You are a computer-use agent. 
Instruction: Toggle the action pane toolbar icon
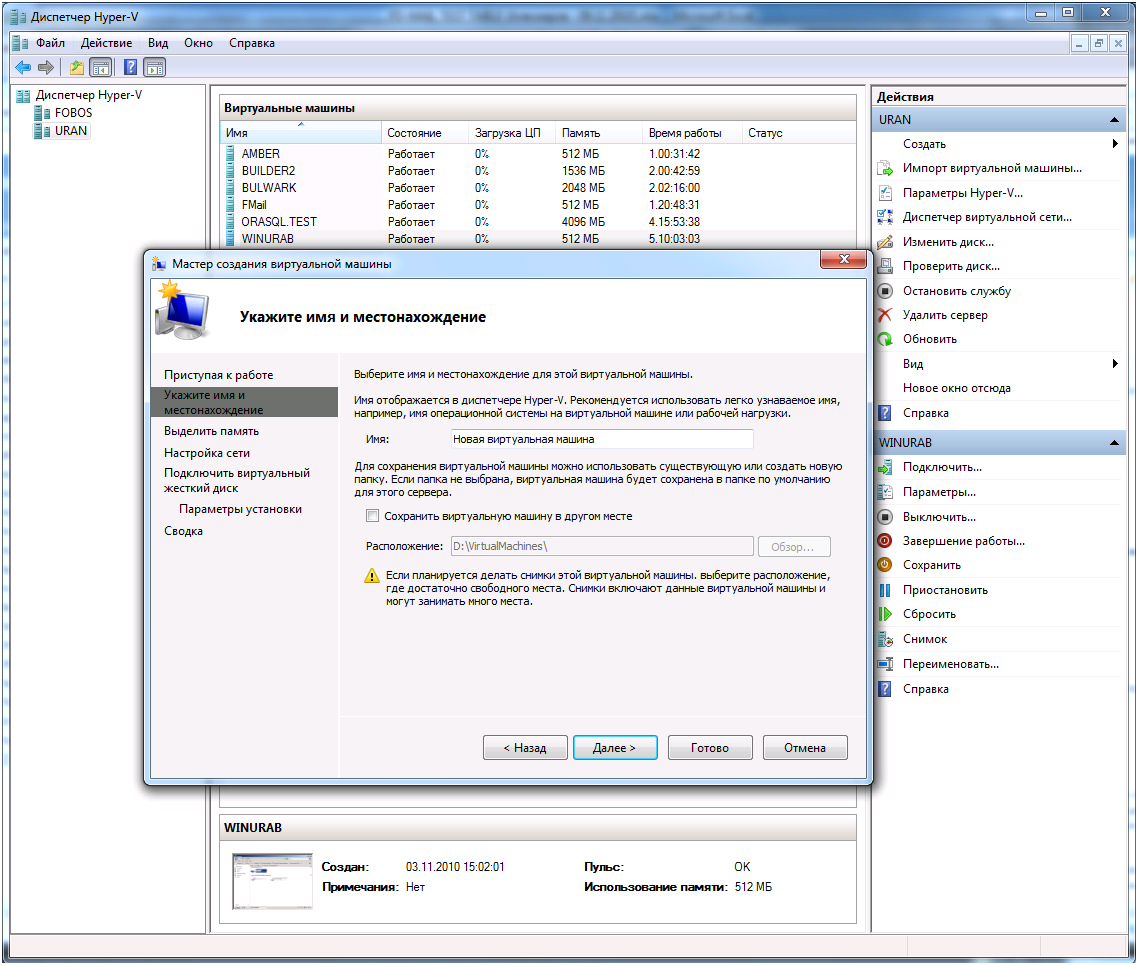tap(155, 67)
